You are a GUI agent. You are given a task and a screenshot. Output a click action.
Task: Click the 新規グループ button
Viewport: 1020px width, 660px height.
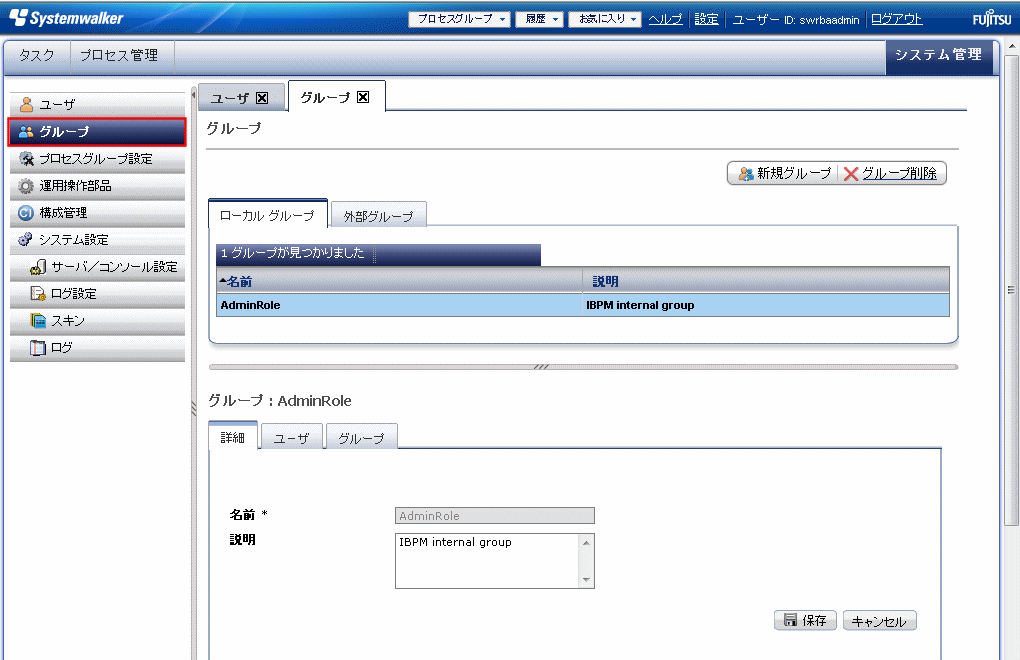pos(784,173)
